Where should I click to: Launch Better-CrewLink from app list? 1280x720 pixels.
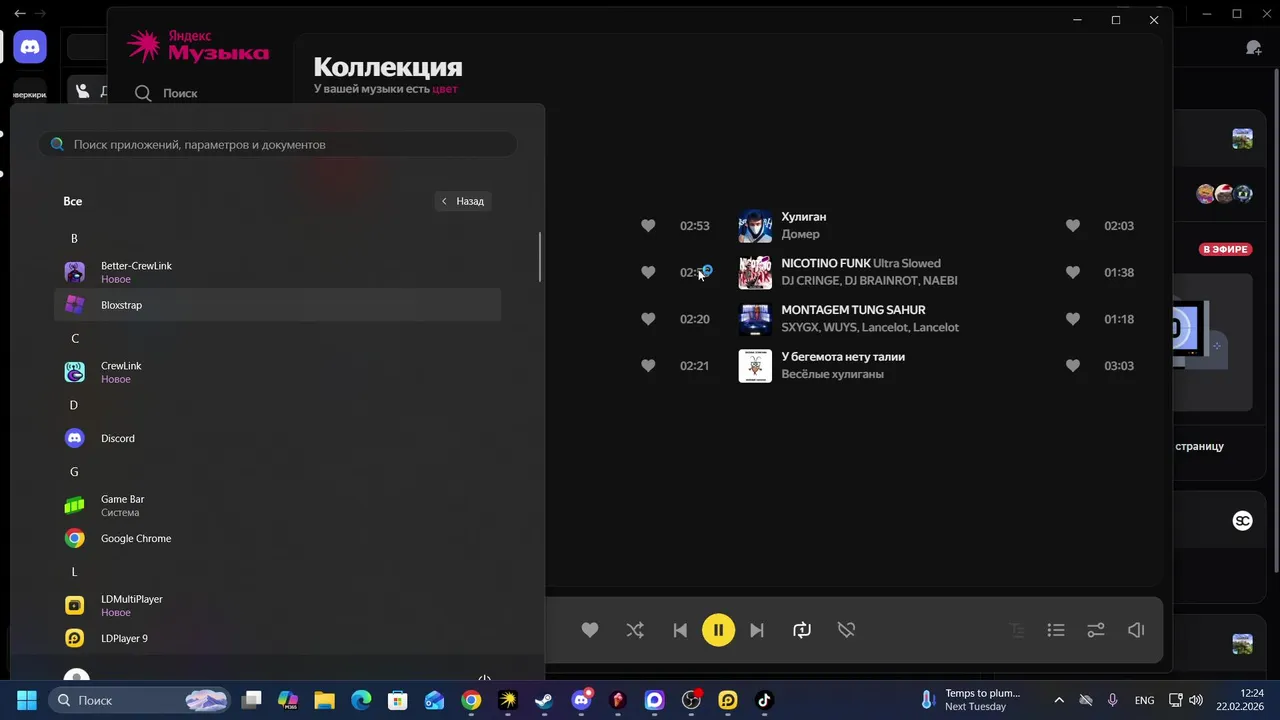coord(277,272)
